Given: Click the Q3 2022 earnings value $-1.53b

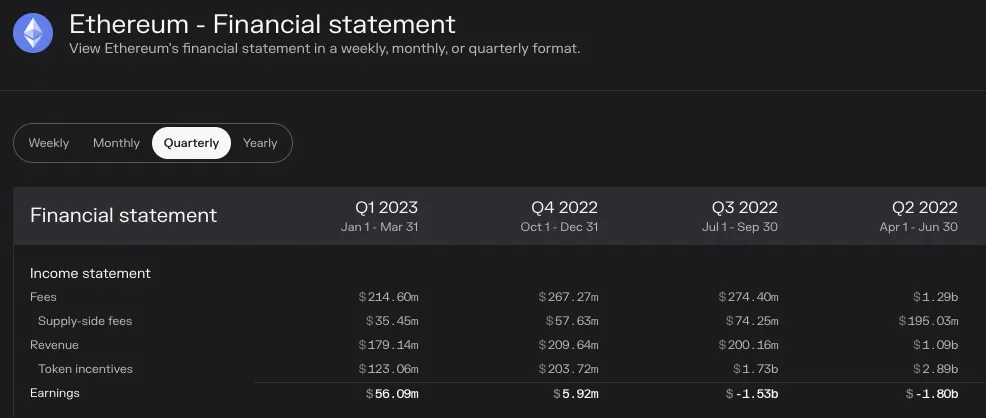Looking at the screenshot, I should click(751, 394).
